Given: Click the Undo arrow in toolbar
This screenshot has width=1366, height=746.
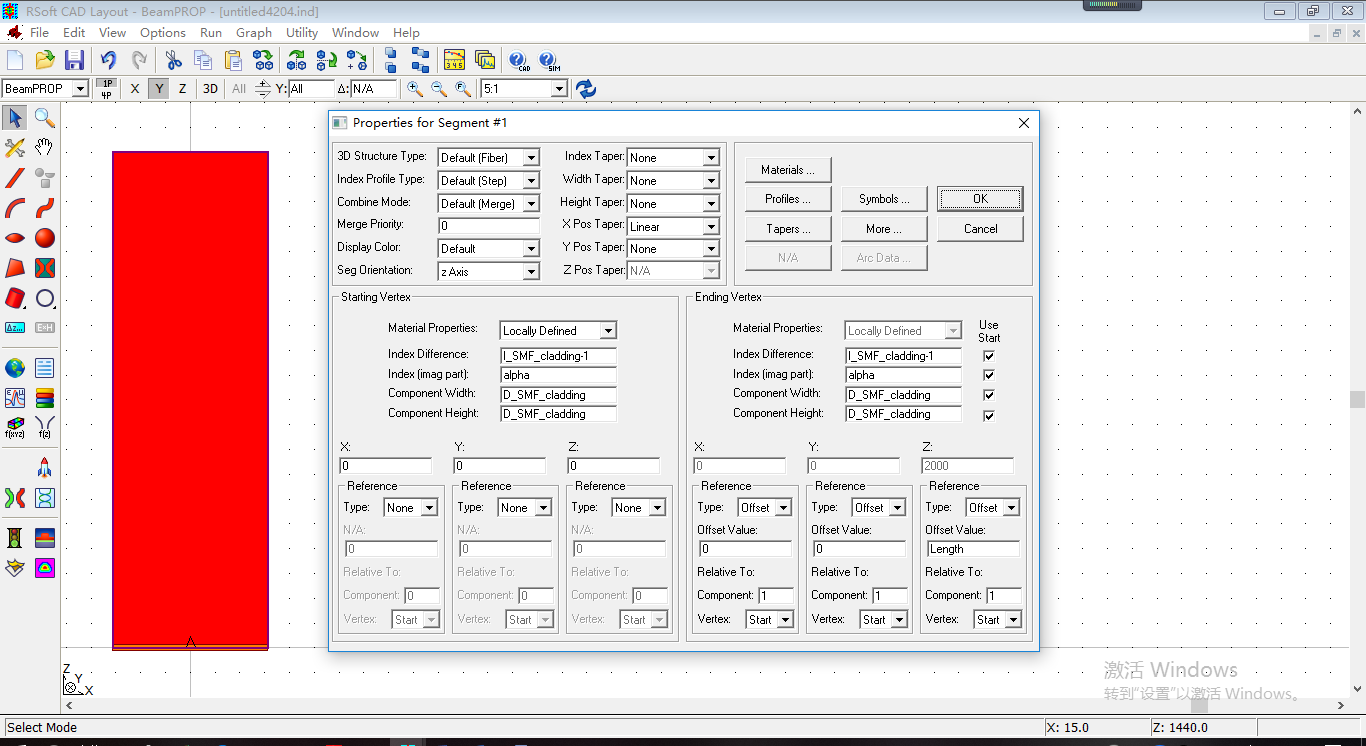Looking at the screenshot, I should tap(108, 60).
